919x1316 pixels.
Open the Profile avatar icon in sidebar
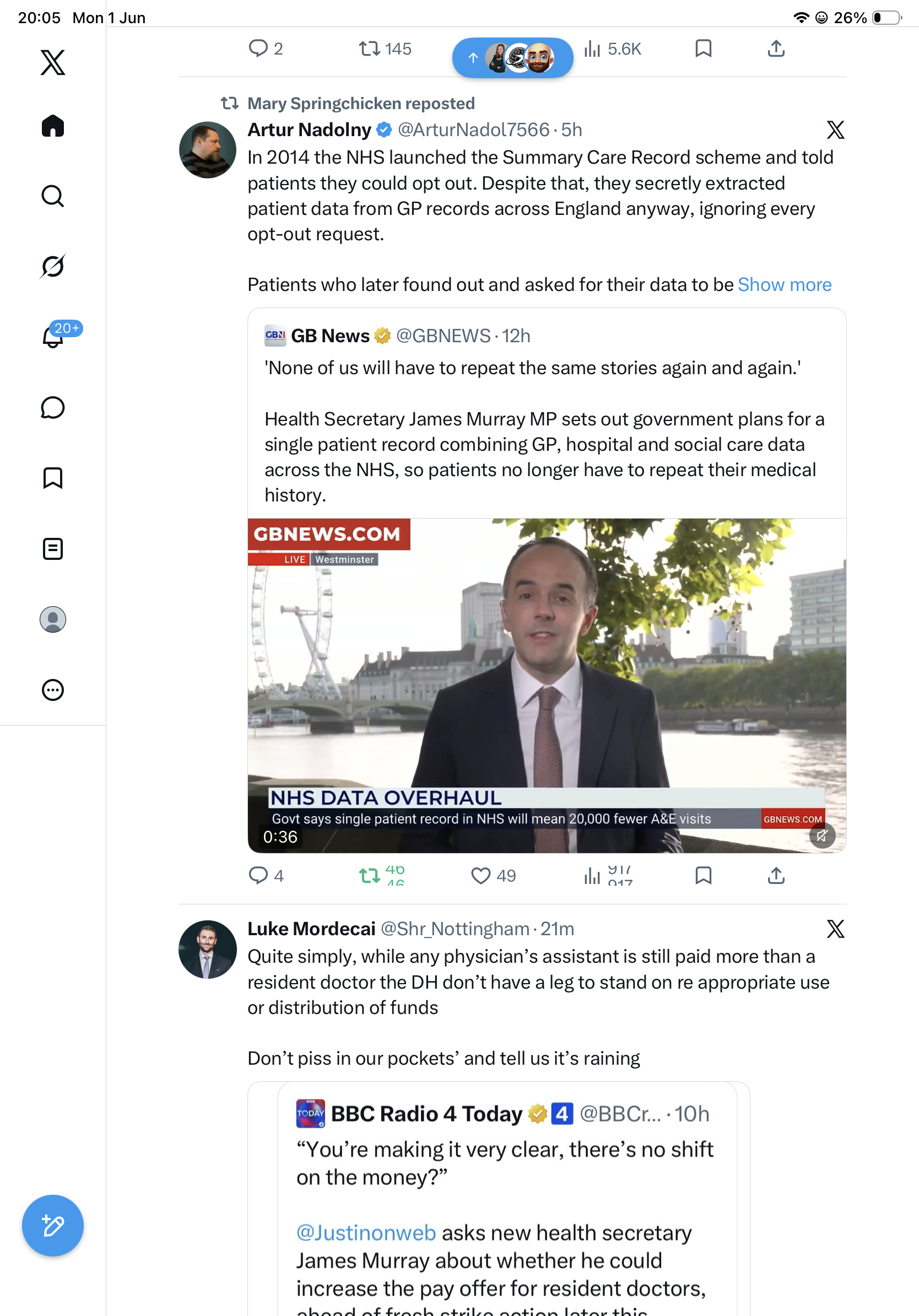tap(53, 619)
